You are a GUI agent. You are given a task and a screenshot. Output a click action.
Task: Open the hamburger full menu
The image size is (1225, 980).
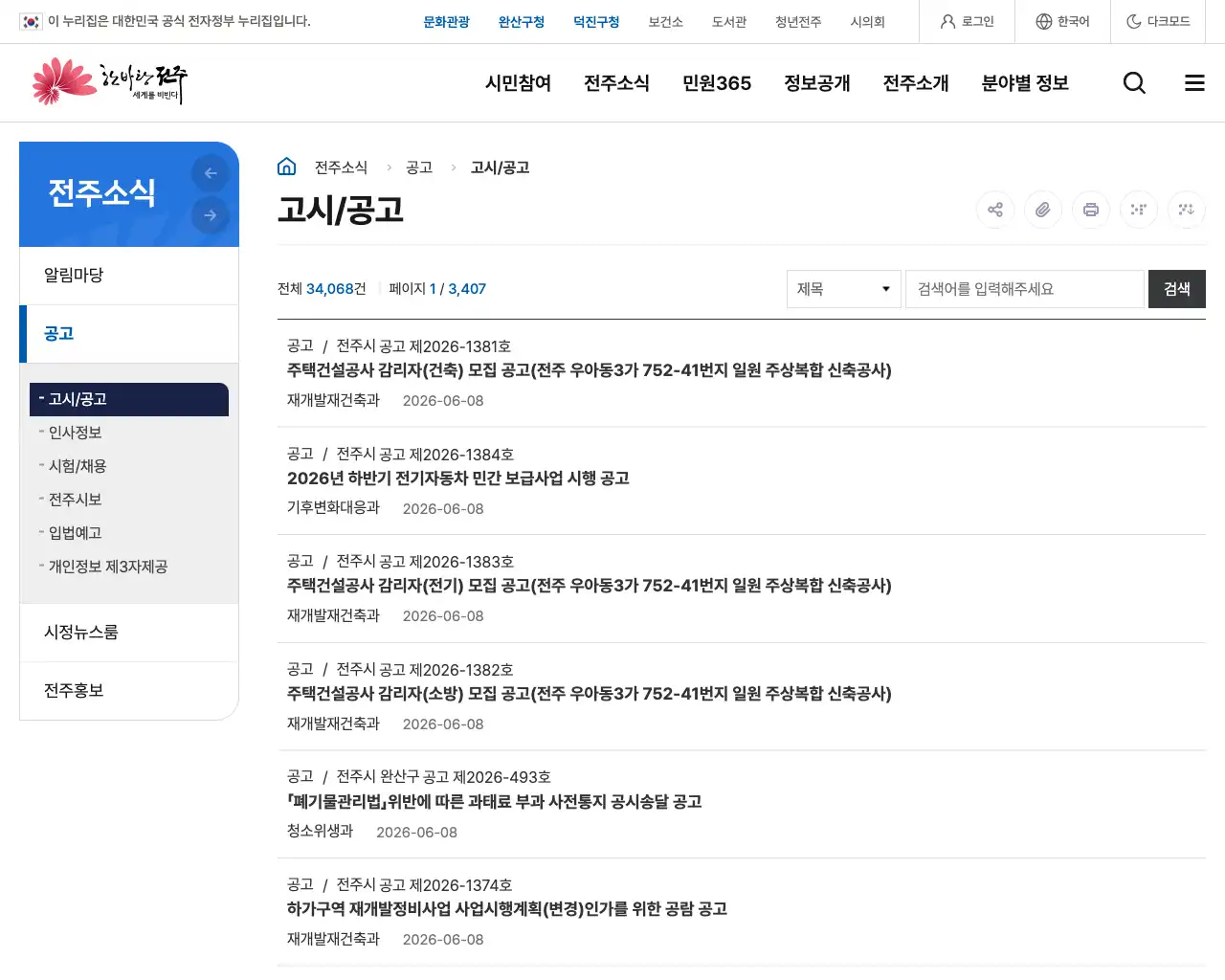(1194, 83)
